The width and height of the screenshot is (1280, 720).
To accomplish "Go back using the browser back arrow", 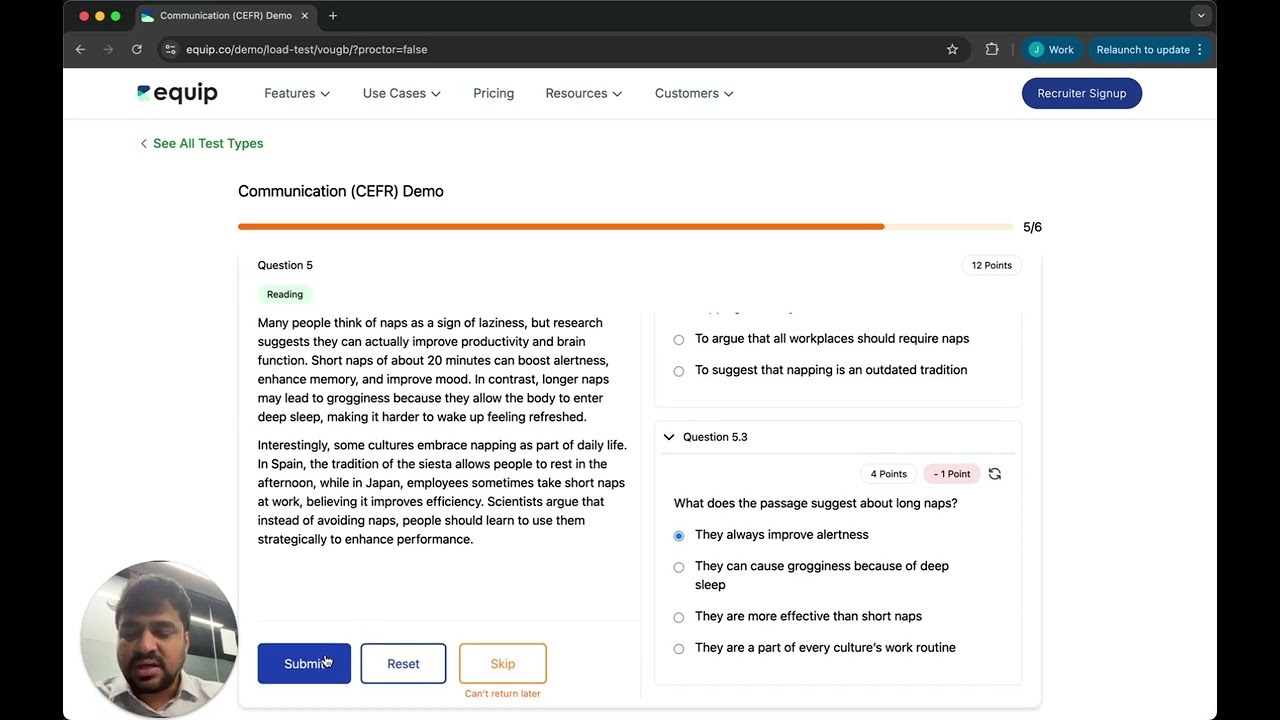I will (81, 49).
